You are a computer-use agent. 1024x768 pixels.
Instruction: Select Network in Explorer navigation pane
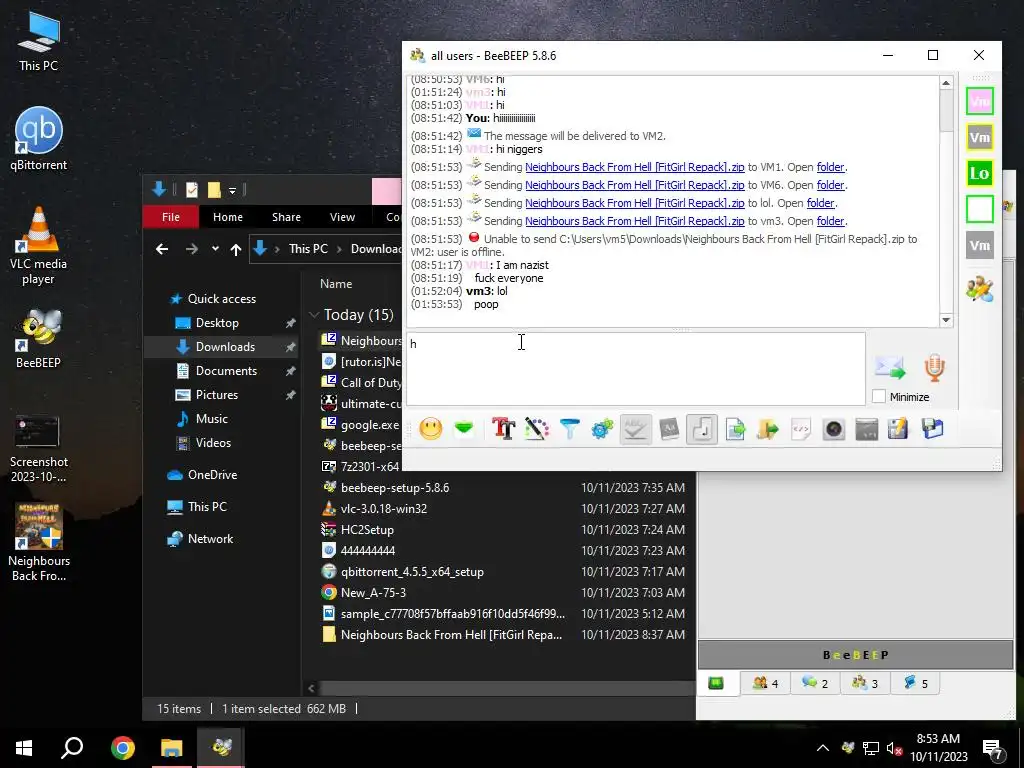210,539
